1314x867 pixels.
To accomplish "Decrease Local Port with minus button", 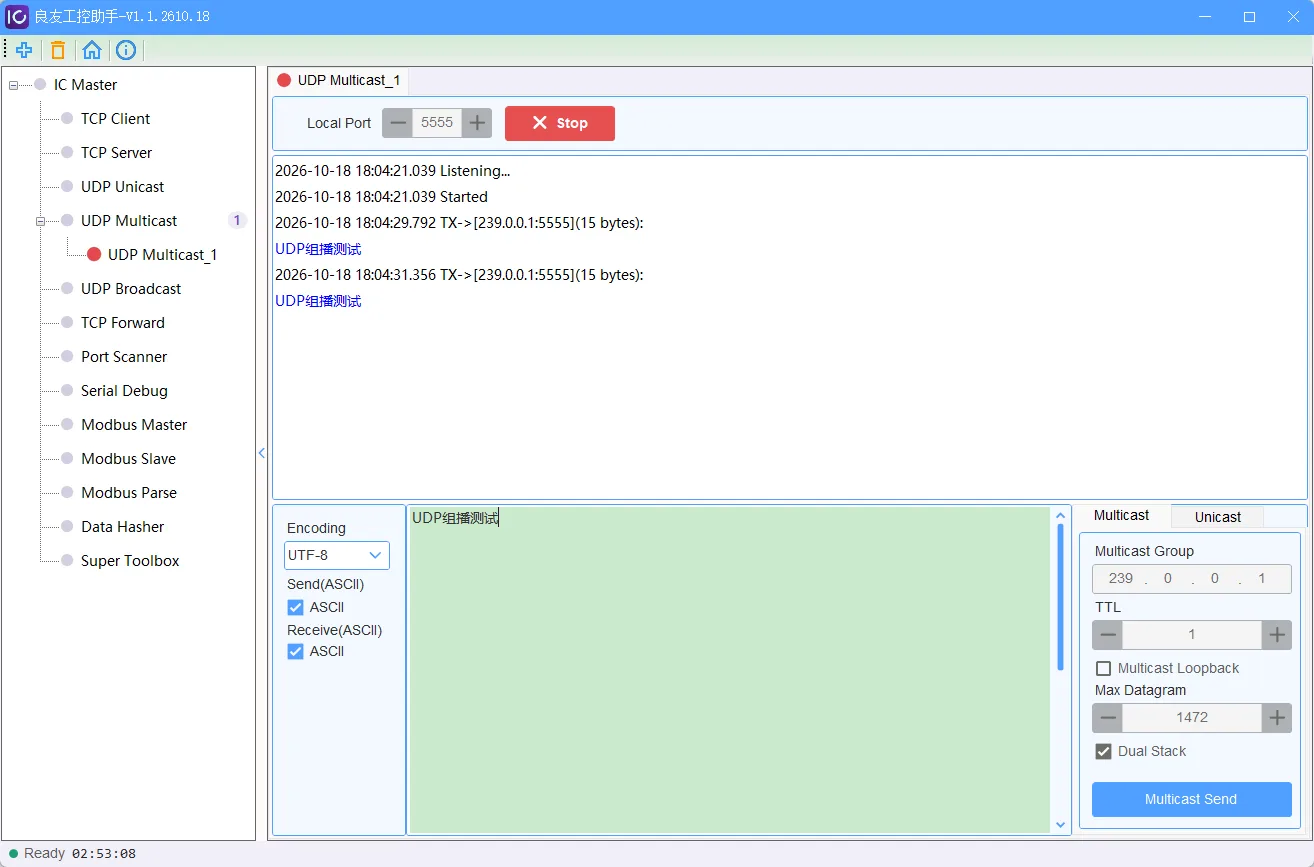I will click(x=397, y=123).
